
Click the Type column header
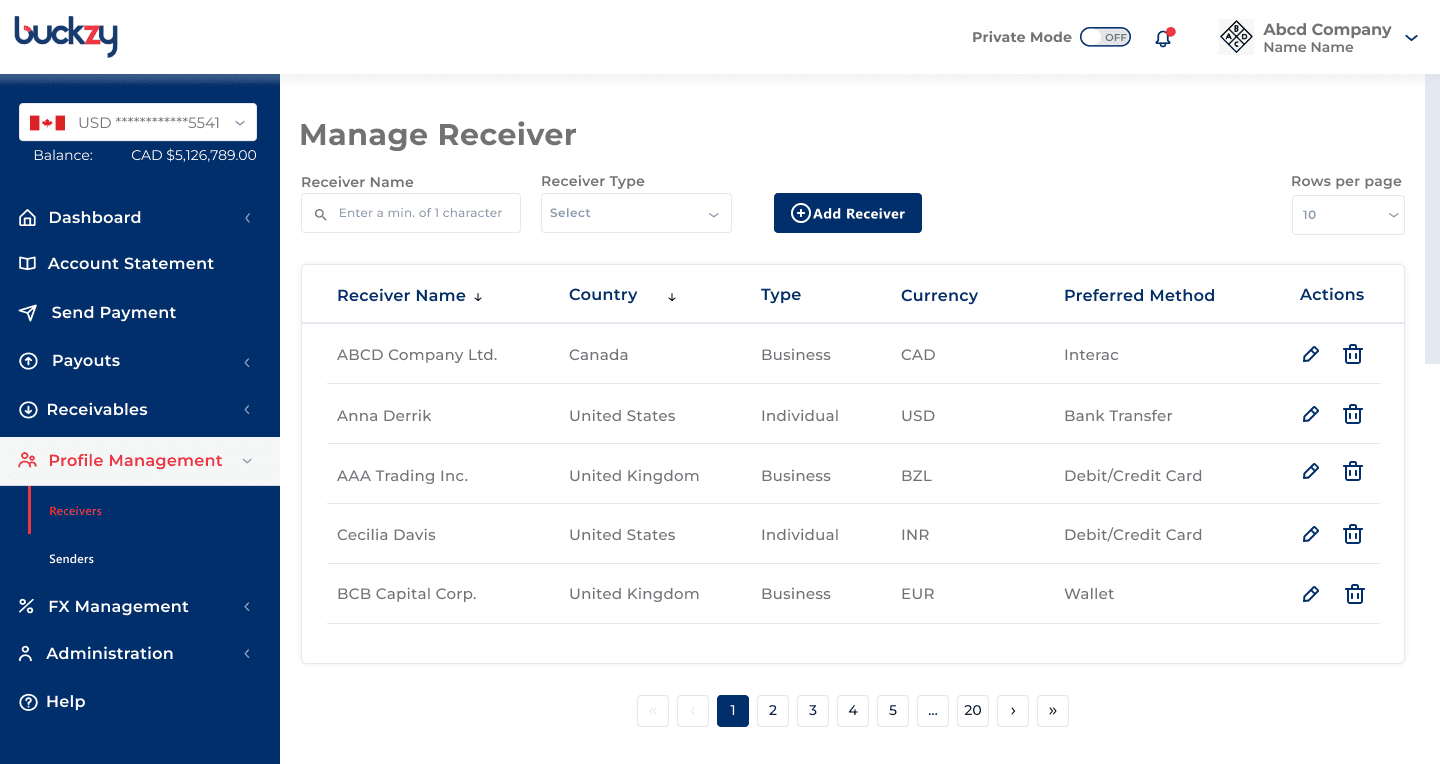781,295
